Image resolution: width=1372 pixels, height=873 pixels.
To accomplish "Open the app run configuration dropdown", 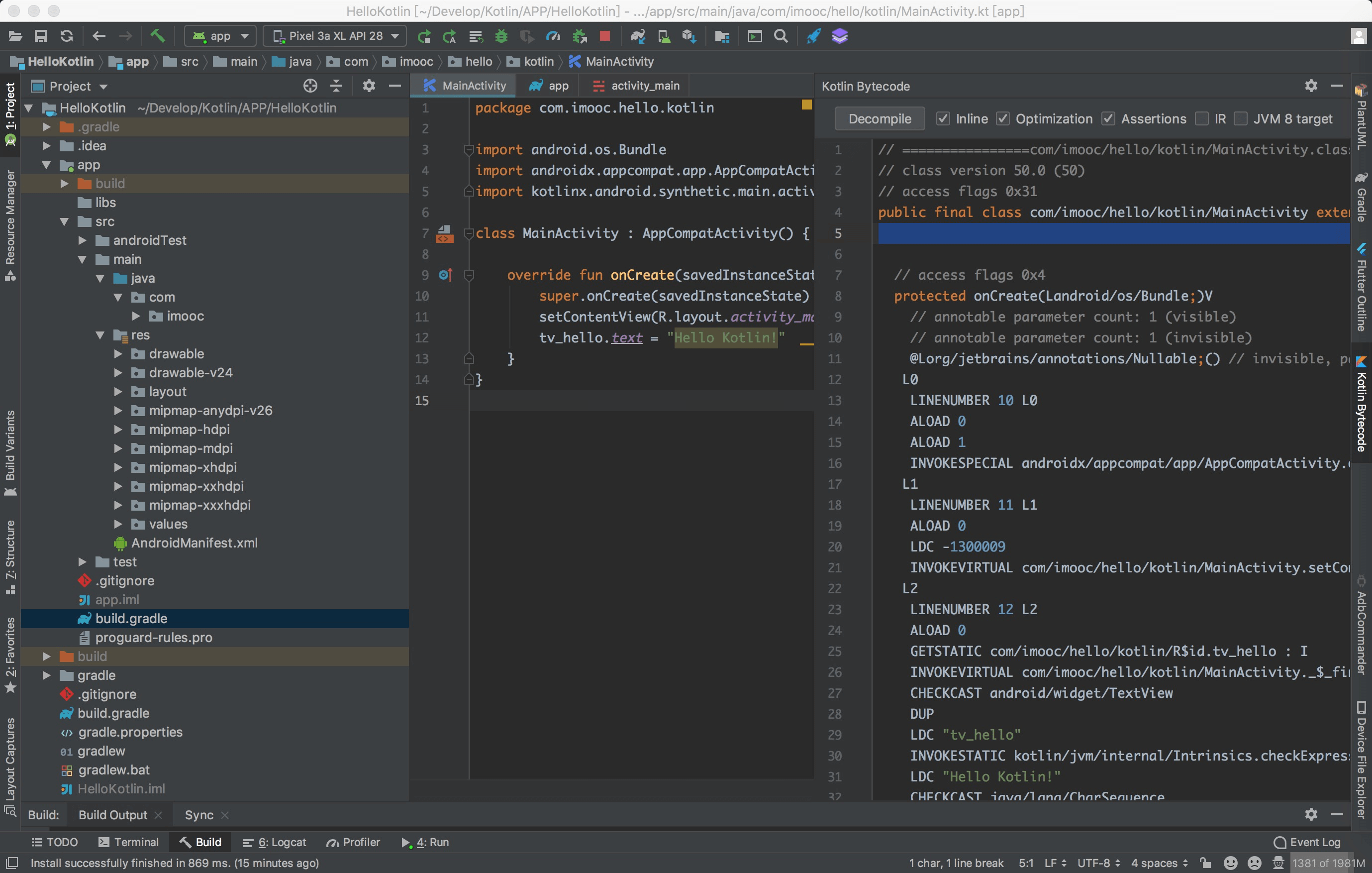I will pyautogui.click(x=220, y=36).
